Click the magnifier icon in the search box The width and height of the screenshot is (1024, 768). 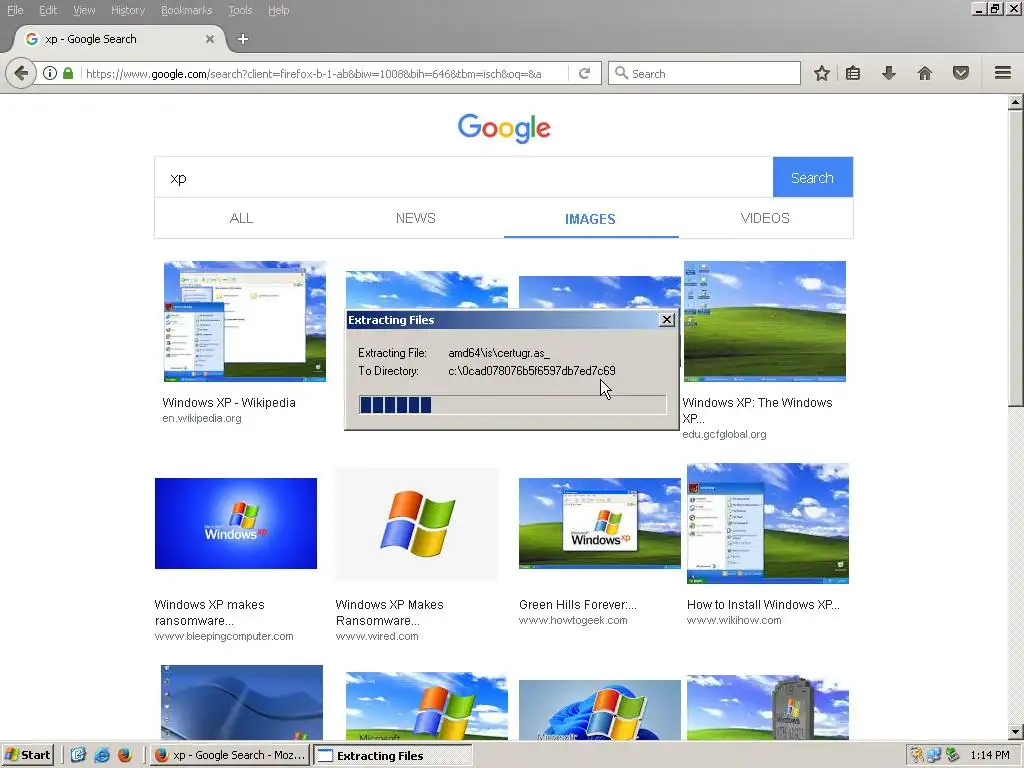(x=622, y=73)
